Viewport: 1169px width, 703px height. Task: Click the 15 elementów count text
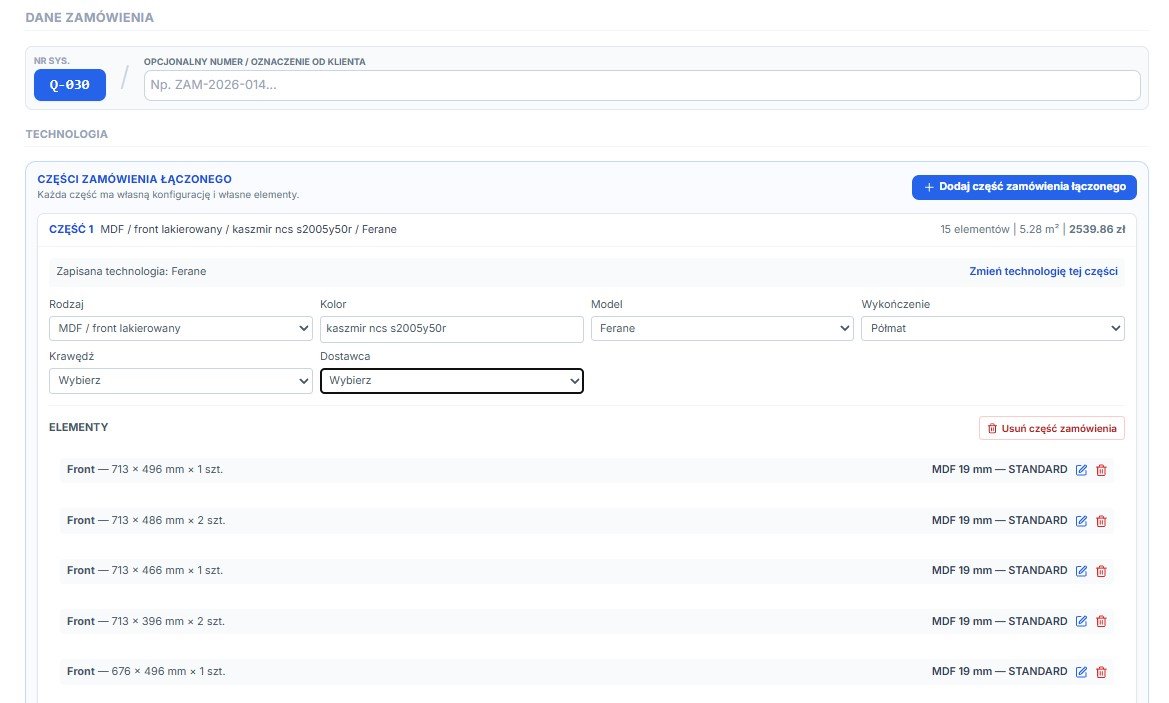coord(974,230)
